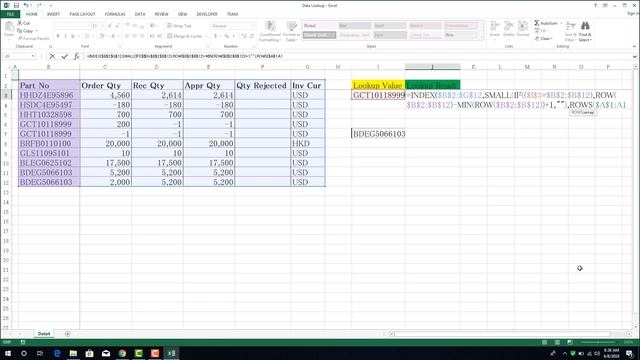The width and height of the screenshot is (640, 360).
Task: Select cell containing BDEG5066103 in column I
Action: click(x=378, y=134)
